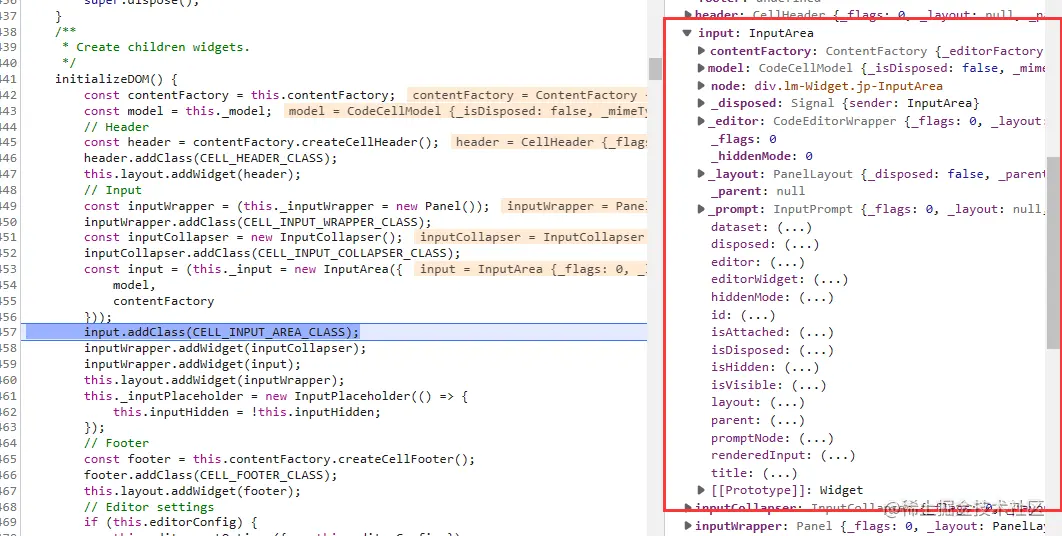Evaluate the isDisposed getter (...)
Viewport: 1062px width, 536px height.
(x=816, y=350)
